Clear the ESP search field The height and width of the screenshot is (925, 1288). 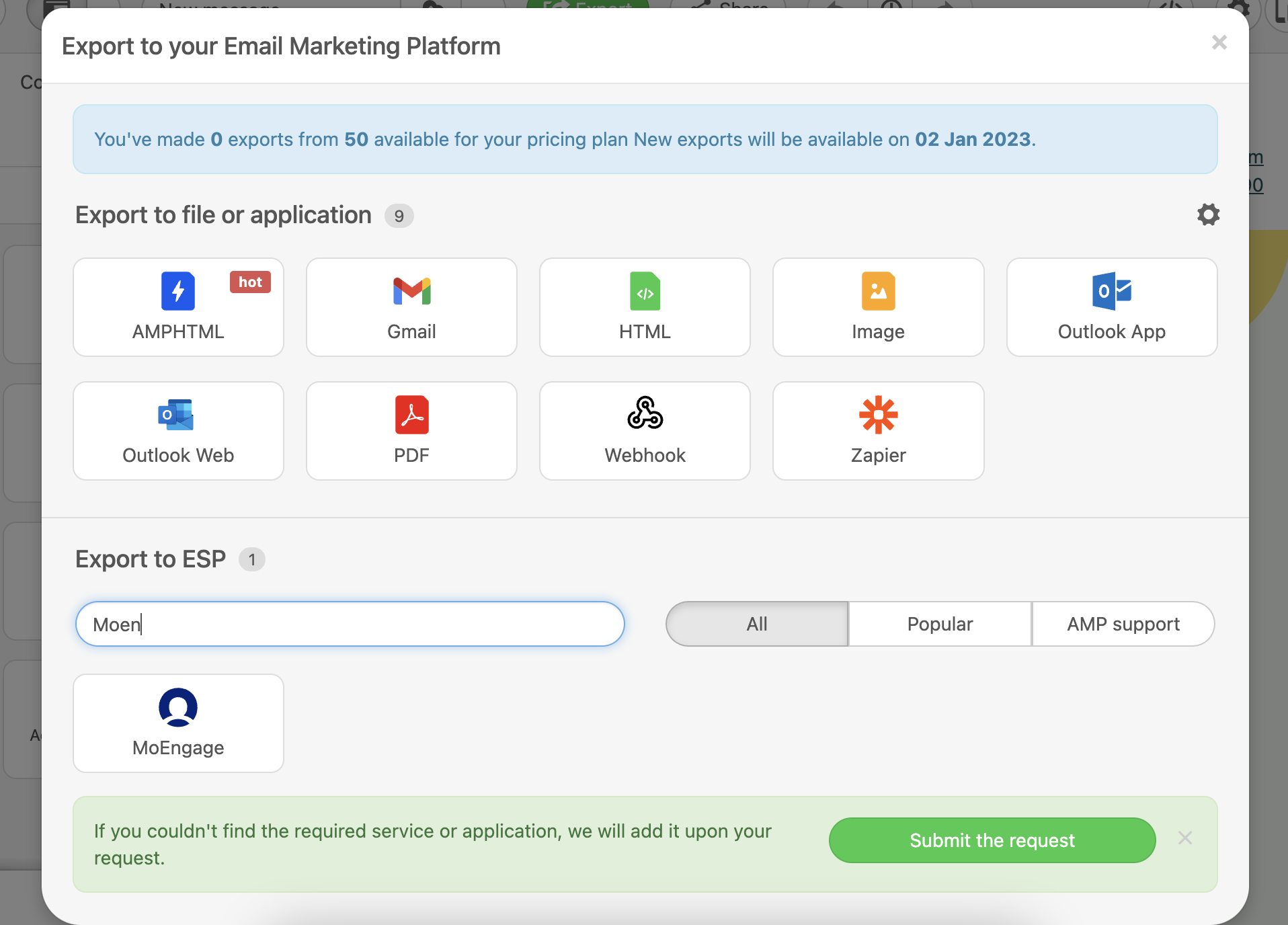[x=349, y=624]
